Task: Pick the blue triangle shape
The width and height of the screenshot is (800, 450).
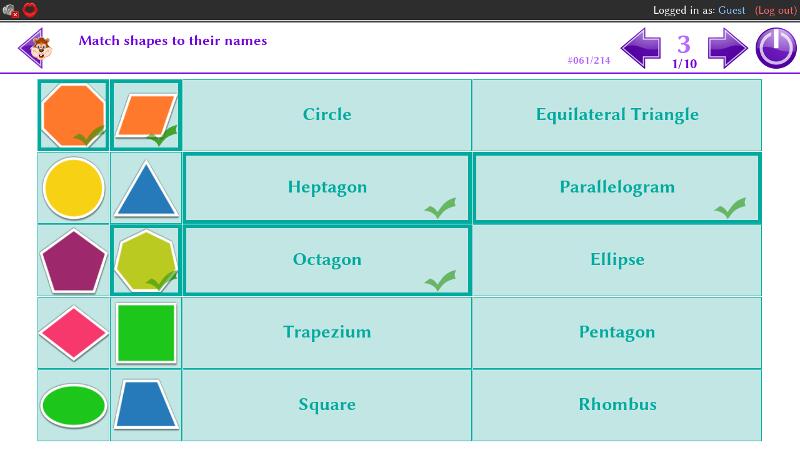Action: click(146, 188)
